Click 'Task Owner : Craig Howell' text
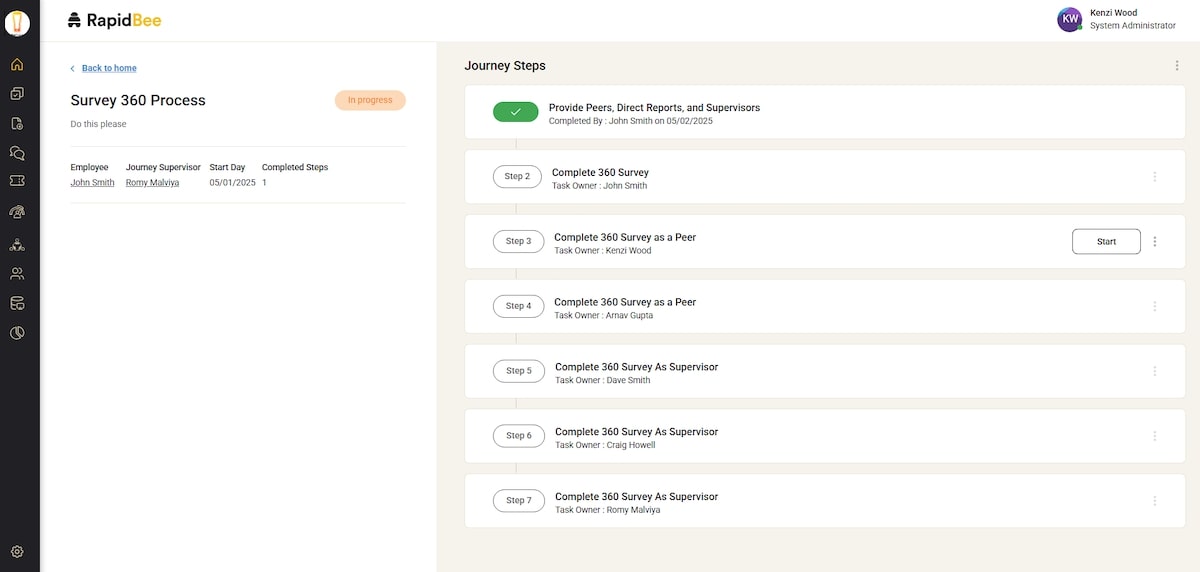This screenshot has height=572, width=1200. (605, 445)
